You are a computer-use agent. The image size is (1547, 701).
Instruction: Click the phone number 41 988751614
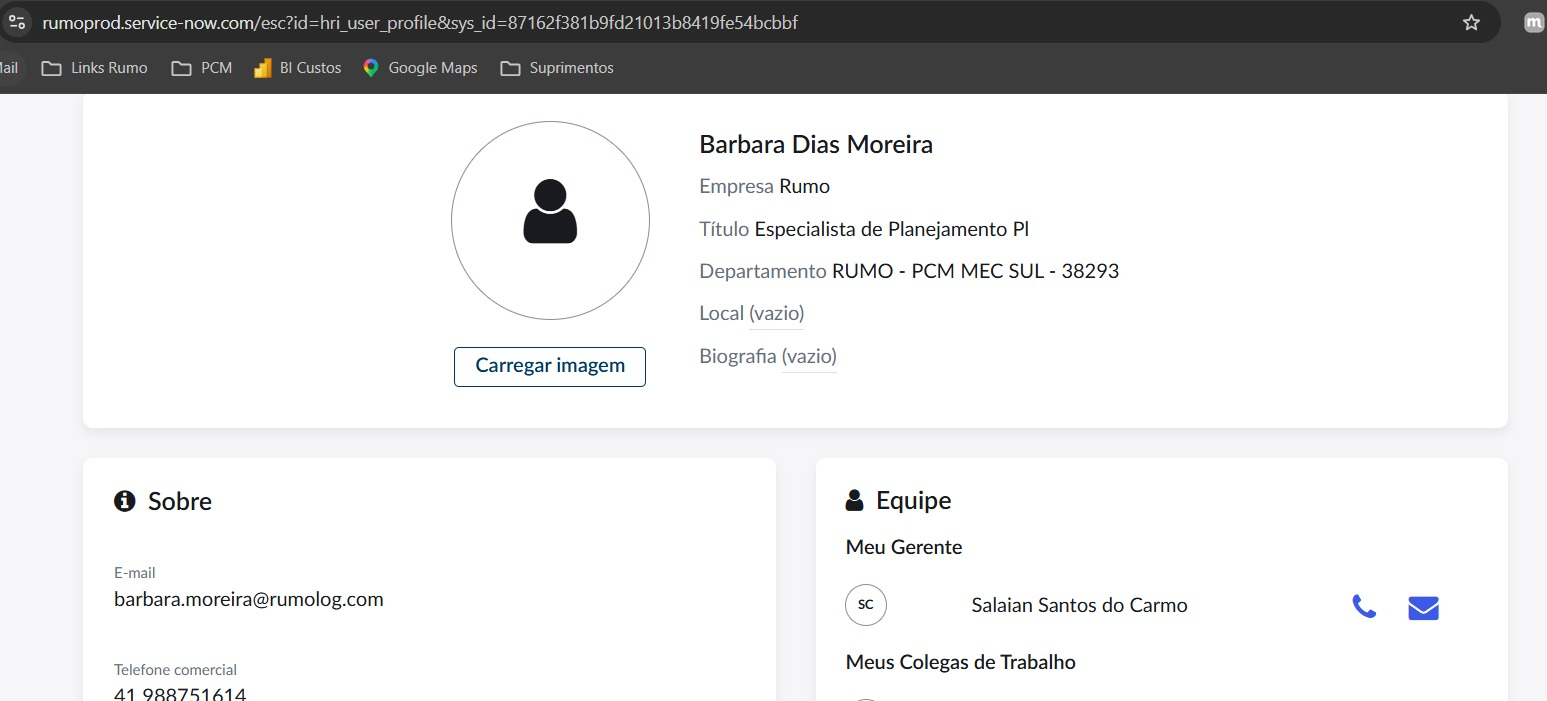180,694
